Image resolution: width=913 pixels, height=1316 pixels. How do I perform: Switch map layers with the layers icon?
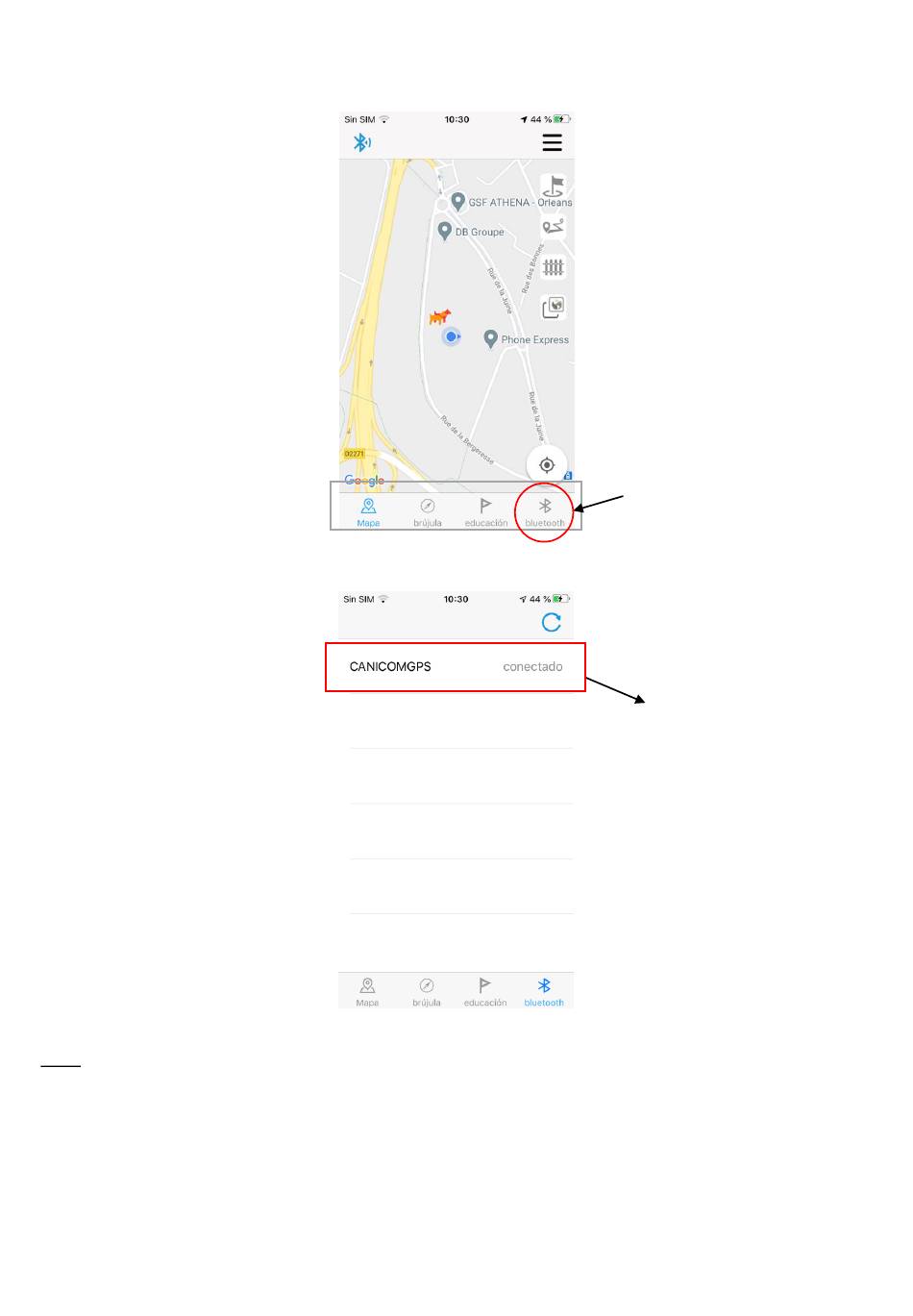554,308
